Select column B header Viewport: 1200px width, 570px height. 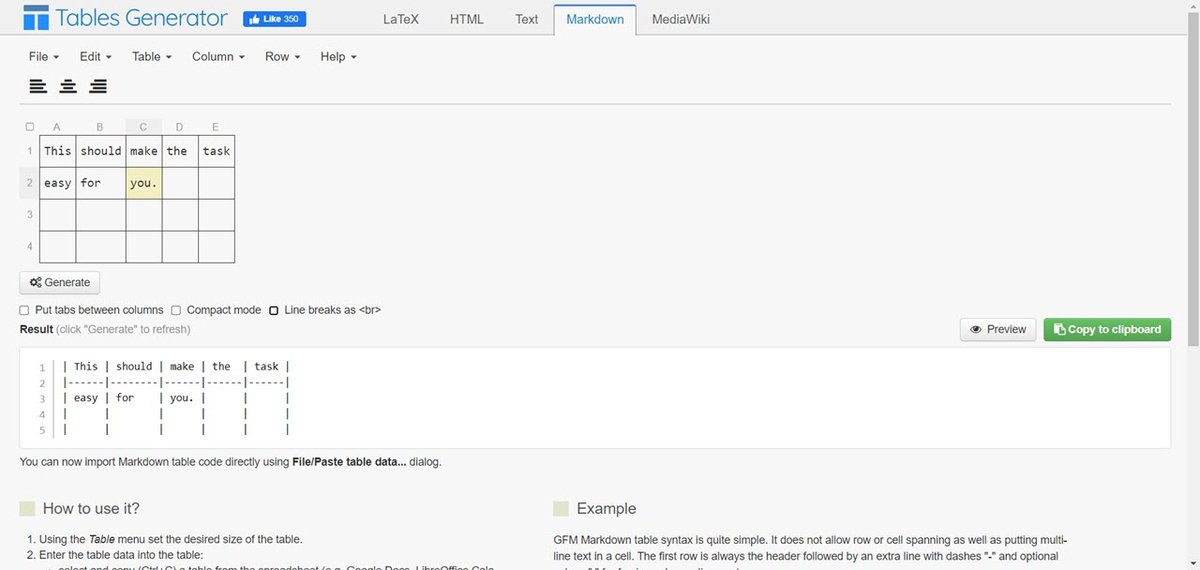(100, 127)
